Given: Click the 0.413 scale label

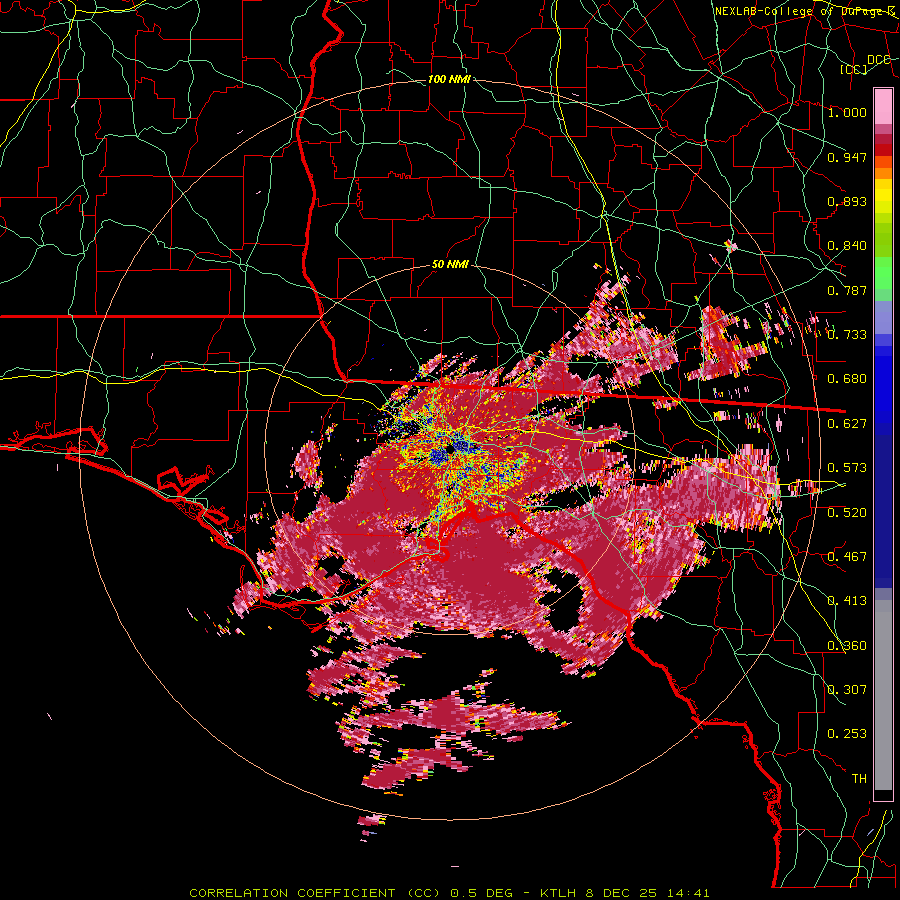Looking at the screenshot, I should (x=847, y=601).
